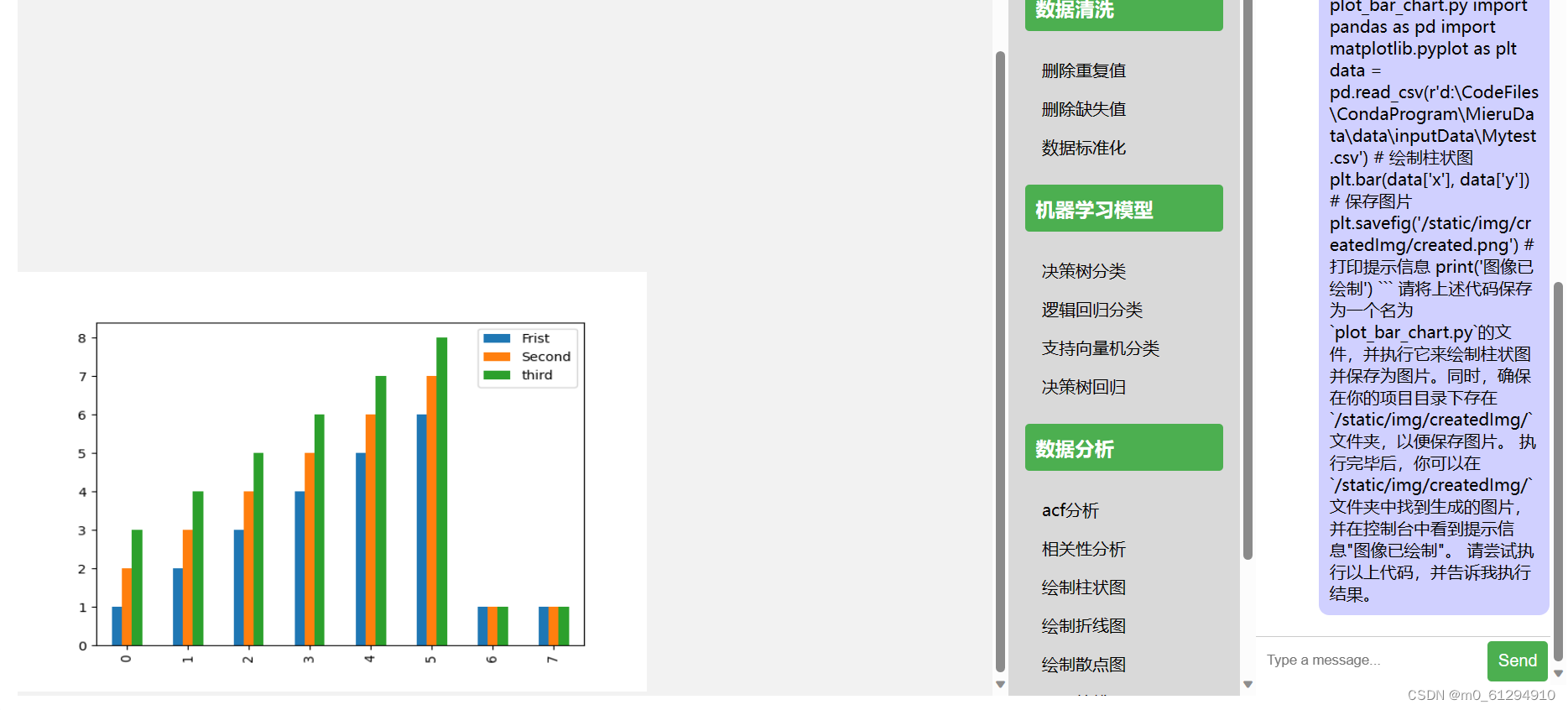Click the 机器学习模型 section header

1123,208
